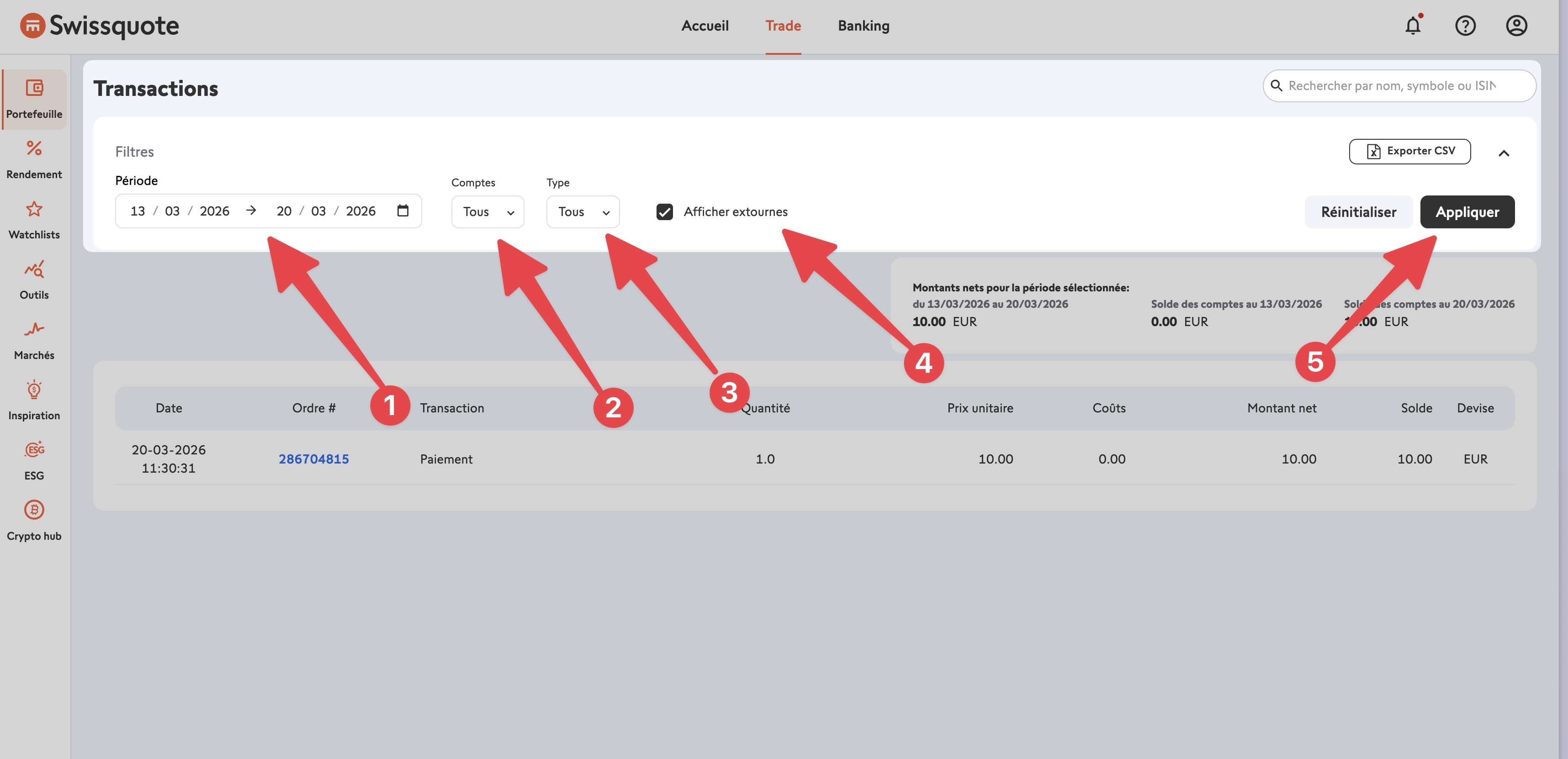Switch to the Accueil tab
Screen dimensions: 1568x759
click(x=705, y=26)
